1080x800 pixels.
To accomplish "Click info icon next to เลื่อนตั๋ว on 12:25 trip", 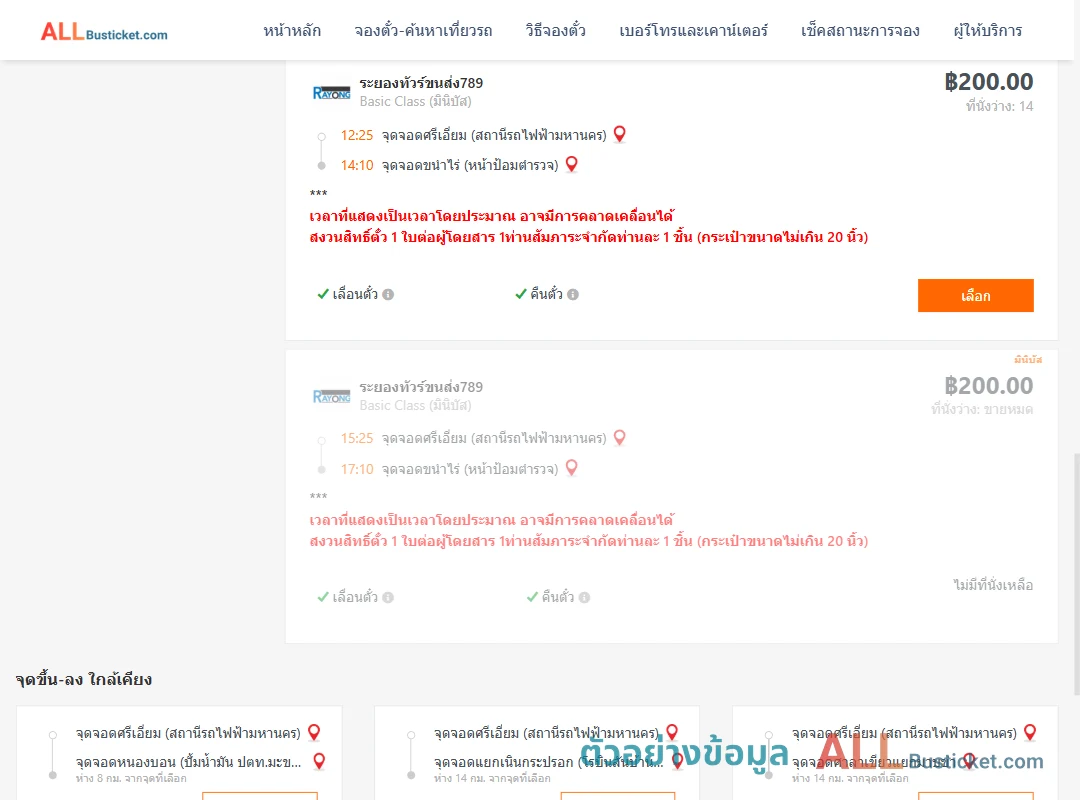I will point(388,294).
